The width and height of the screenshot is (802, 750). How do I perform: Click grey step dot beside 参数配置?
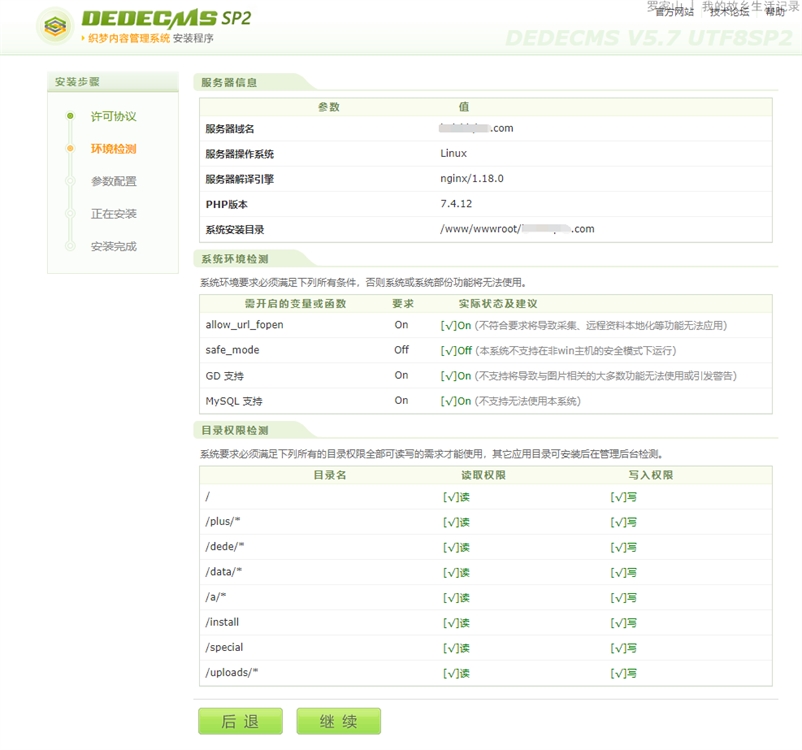point(70,181)
